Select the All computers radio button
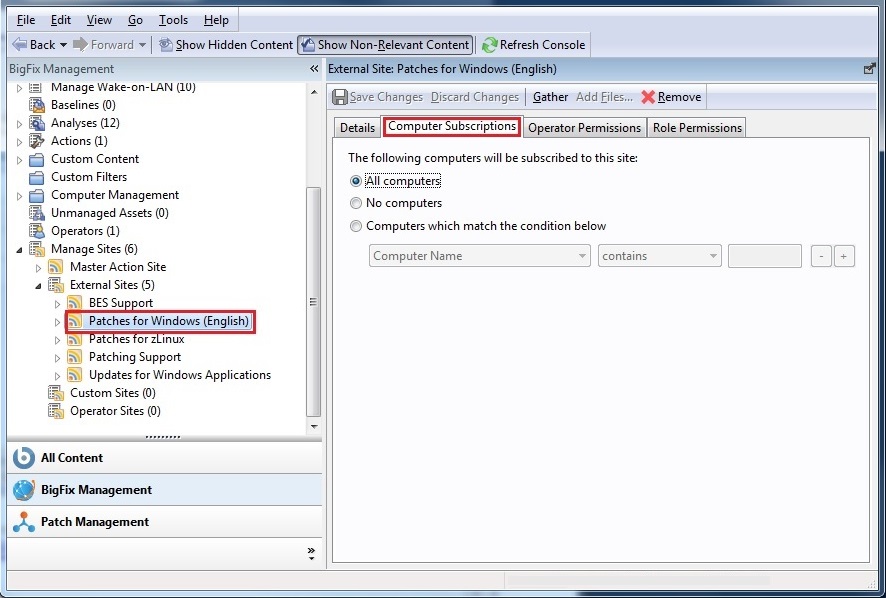This screenshot has width=886, height=598. [x=355, y=181]
